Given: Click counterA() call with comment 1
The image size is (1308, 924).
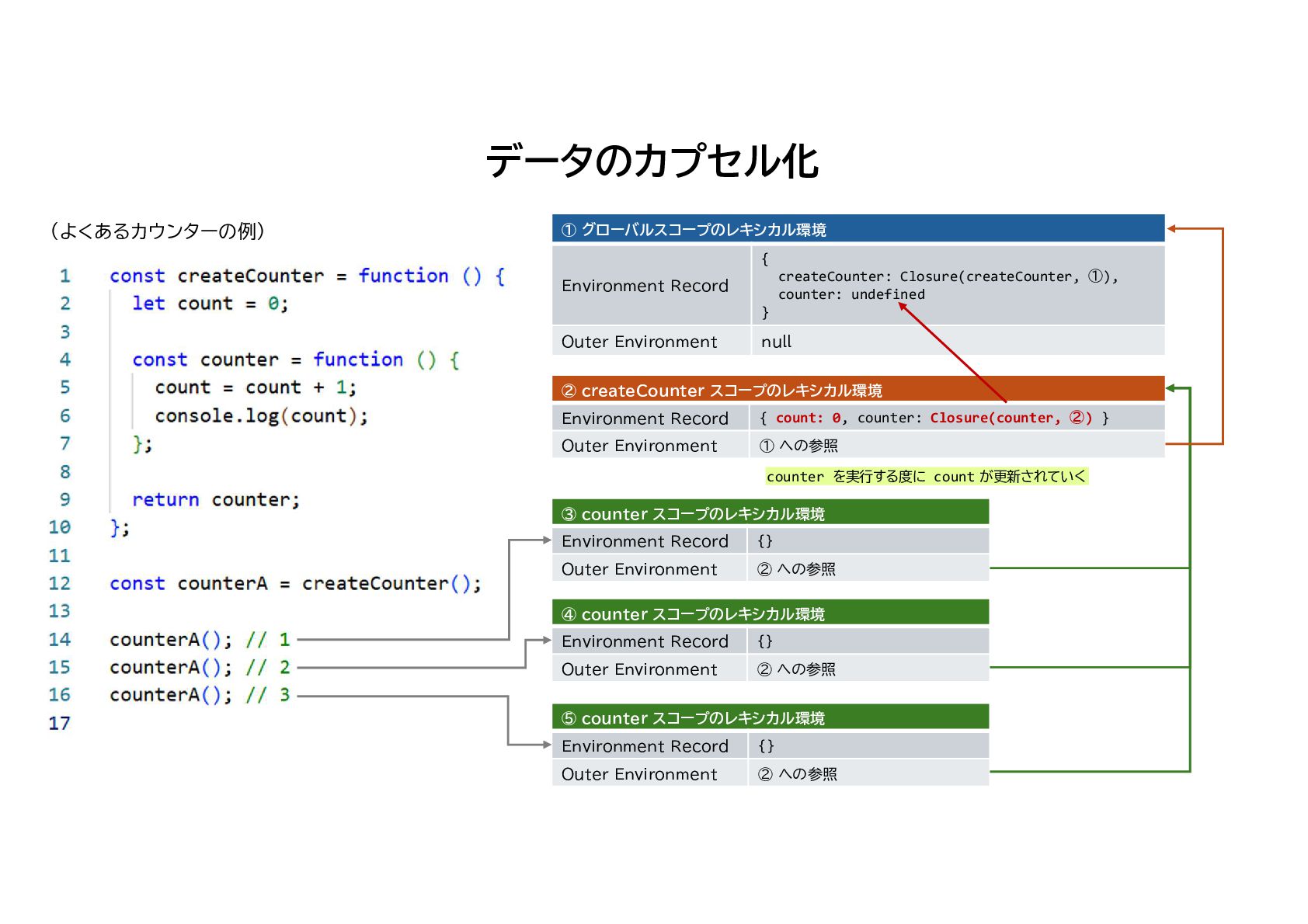Looking at the screenshot, I should point(200,639).
